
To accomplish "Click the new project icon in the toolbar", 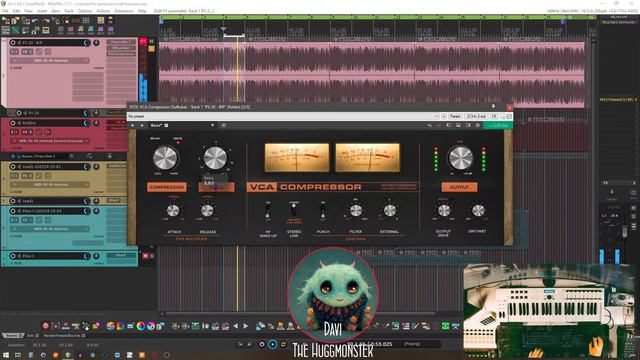I will tap(6, 20).
